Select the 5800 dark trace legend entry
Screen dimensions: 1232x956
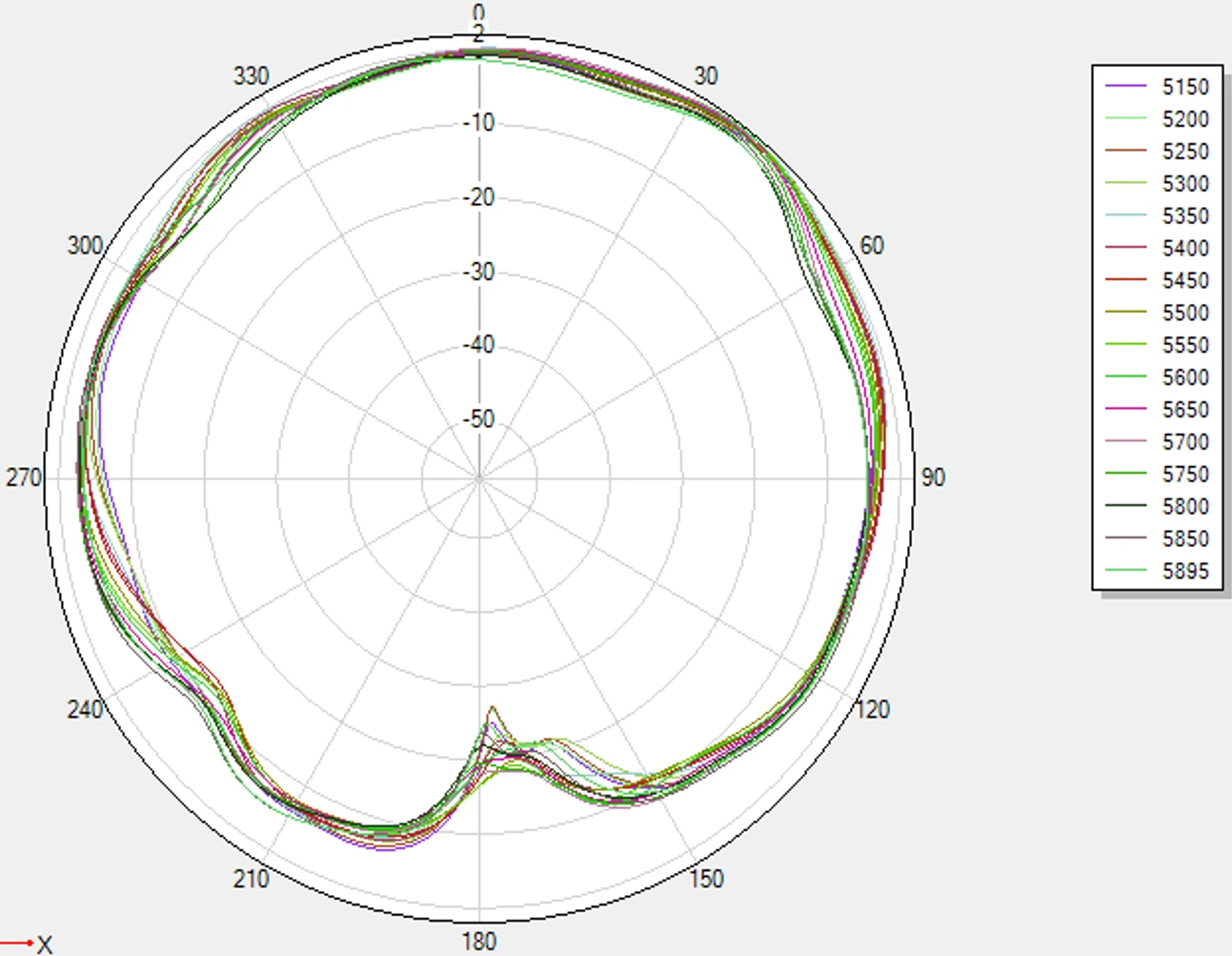tap(1157, 506)
